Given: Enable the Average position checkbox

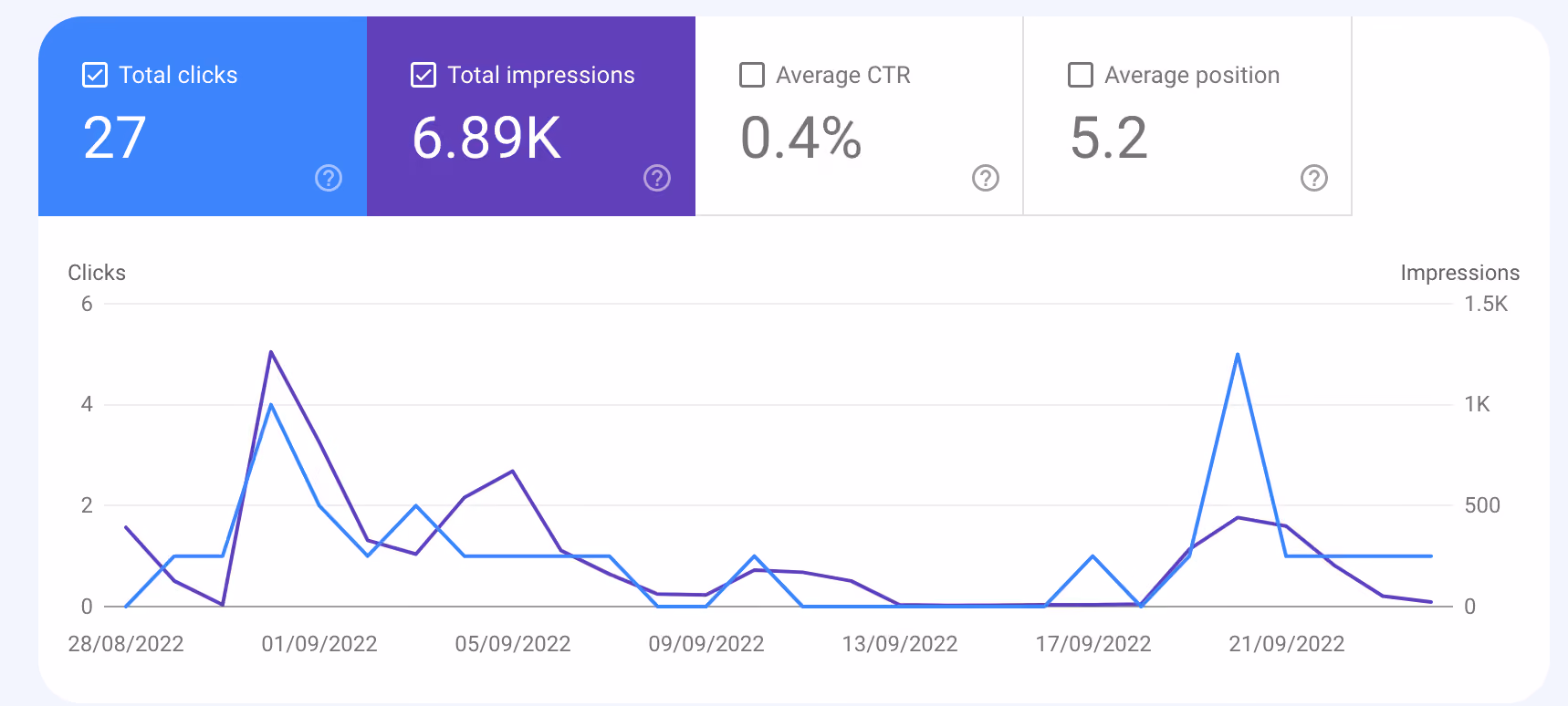Looking at the screenshot, I should click(1081, 75).
